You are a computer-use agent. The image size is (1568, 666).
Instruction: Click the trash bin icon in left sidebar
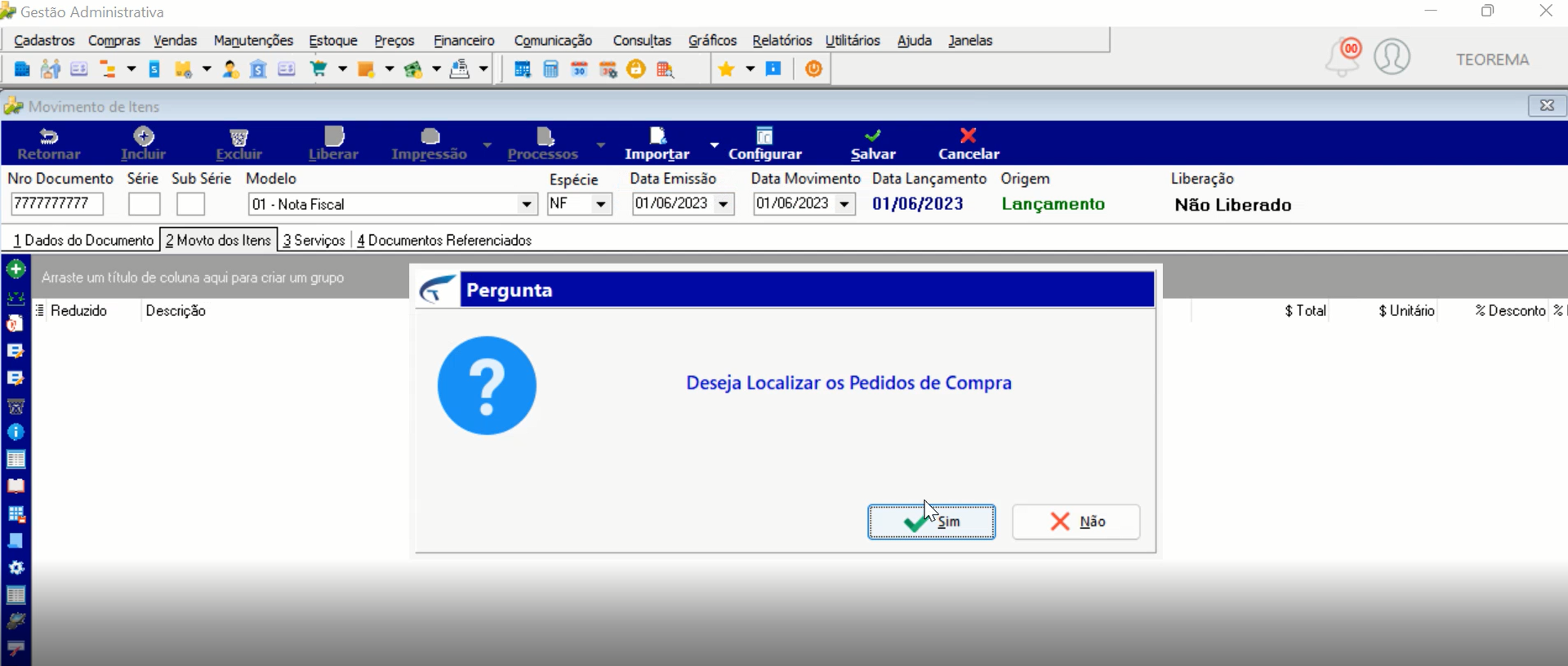[16, 406]
